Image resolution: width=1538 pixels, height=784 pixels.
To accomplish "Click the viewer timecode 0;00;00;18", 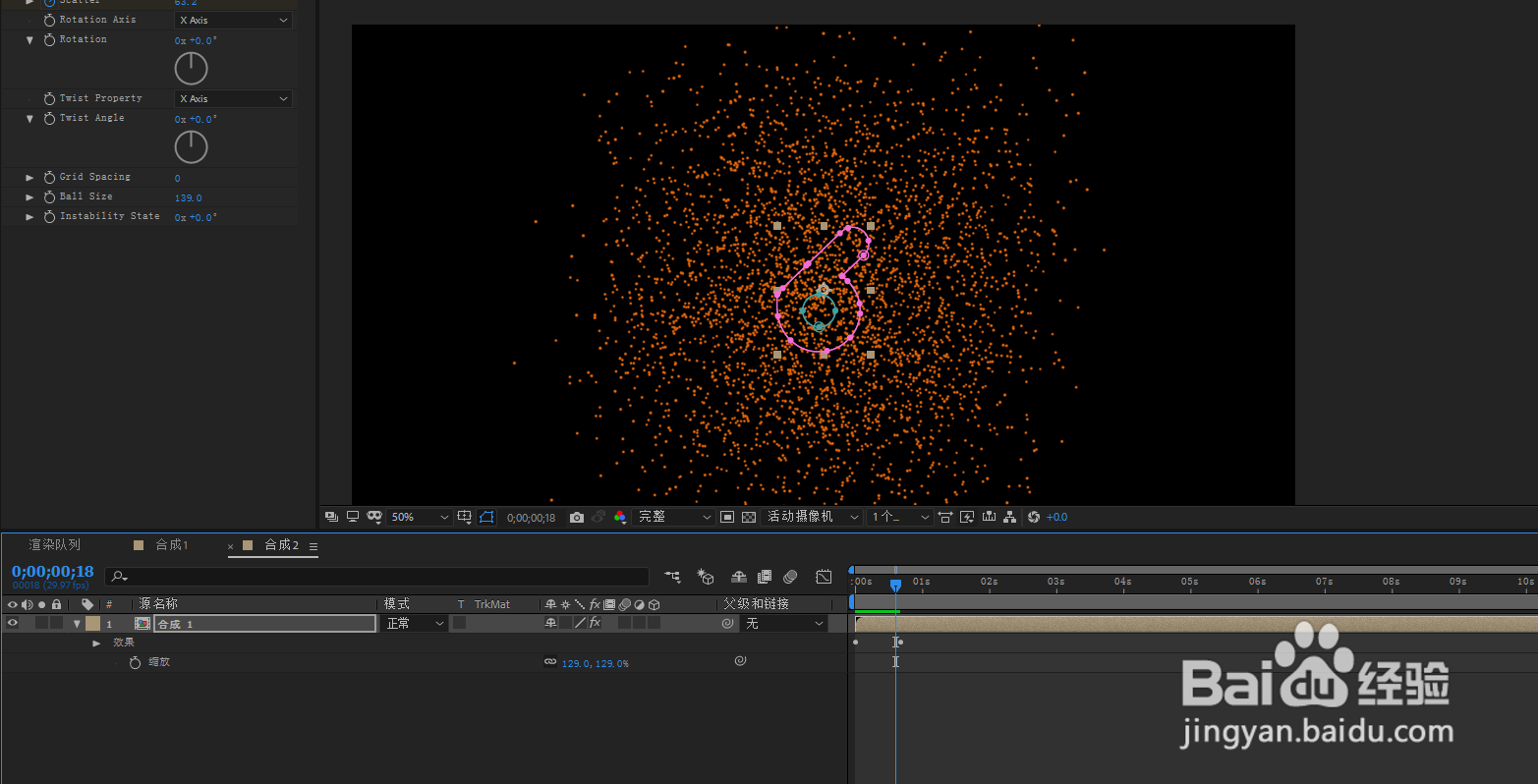I will 531,518.
